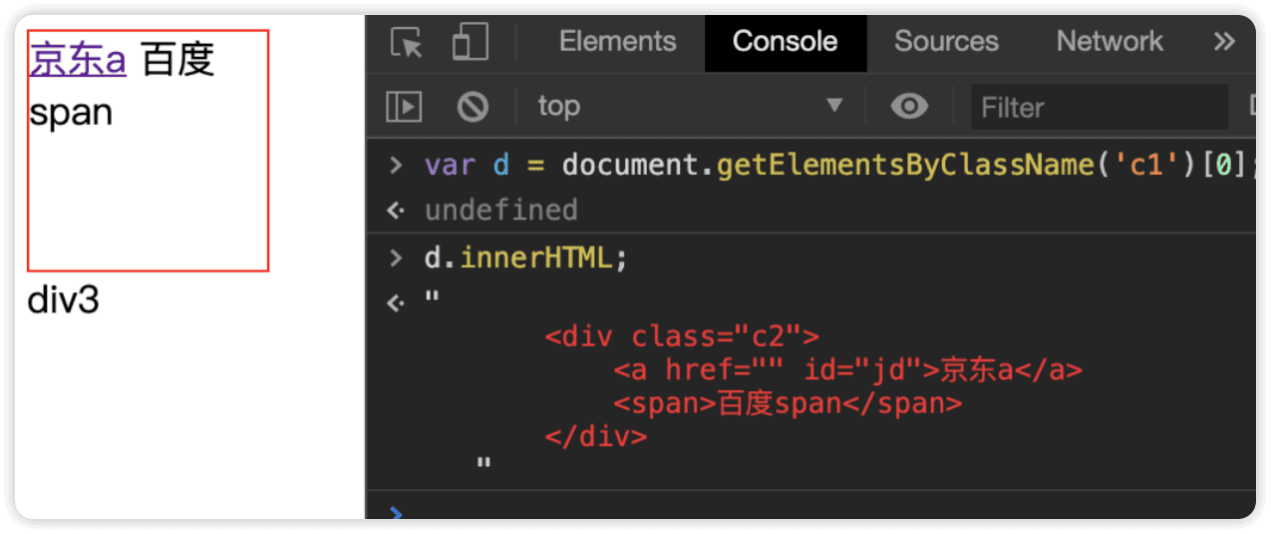Image resolution: width=1271 pixels, height=534 pixels.
Task: Open the Network tab
Action: point(1110,42)
